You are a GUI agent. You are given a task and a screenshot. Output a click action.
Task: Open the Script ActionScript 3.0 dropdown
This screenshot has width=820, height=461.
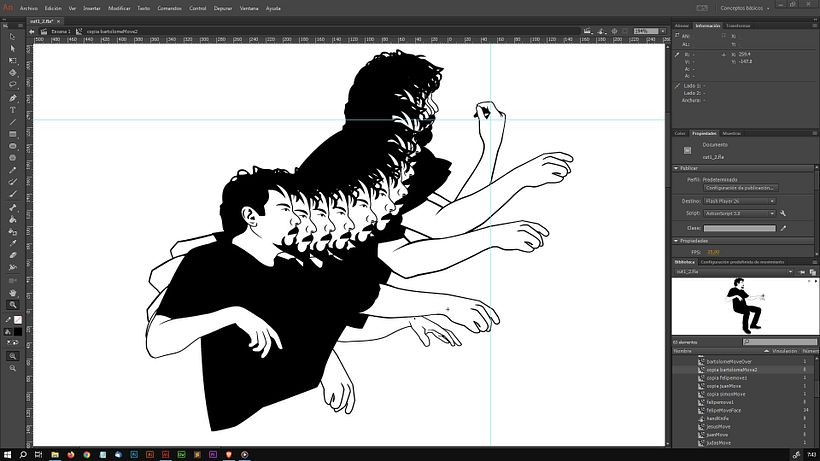pyautogui.click(x=739, y=213)
